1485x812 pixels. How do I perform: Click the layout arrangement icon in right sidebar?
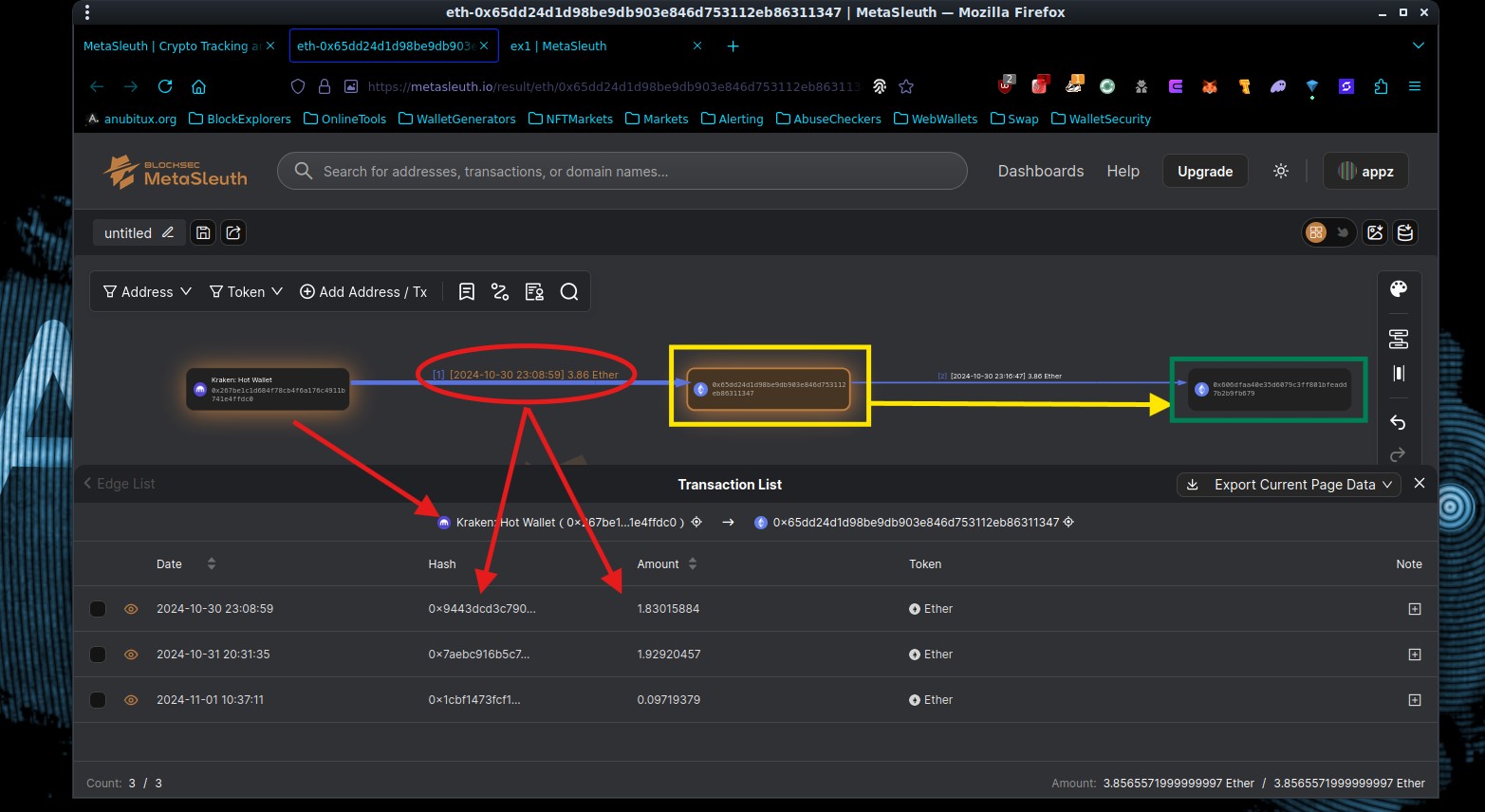[x=1398, y=339]
